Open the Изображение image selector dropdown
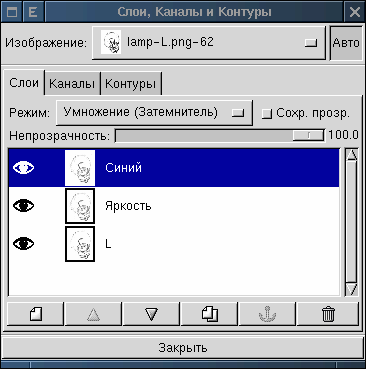The width and height of the screenshot is (366, 369). 208,43
